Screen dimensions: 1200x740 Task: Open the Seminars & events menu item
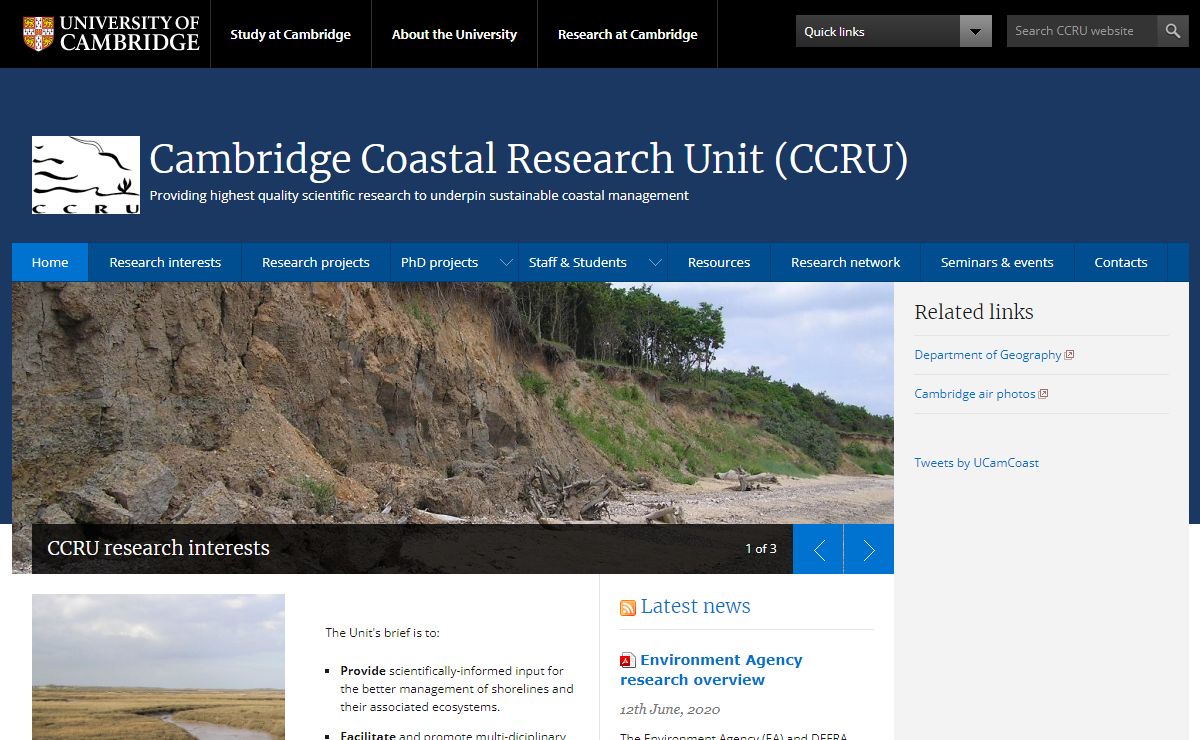point(997,262)
